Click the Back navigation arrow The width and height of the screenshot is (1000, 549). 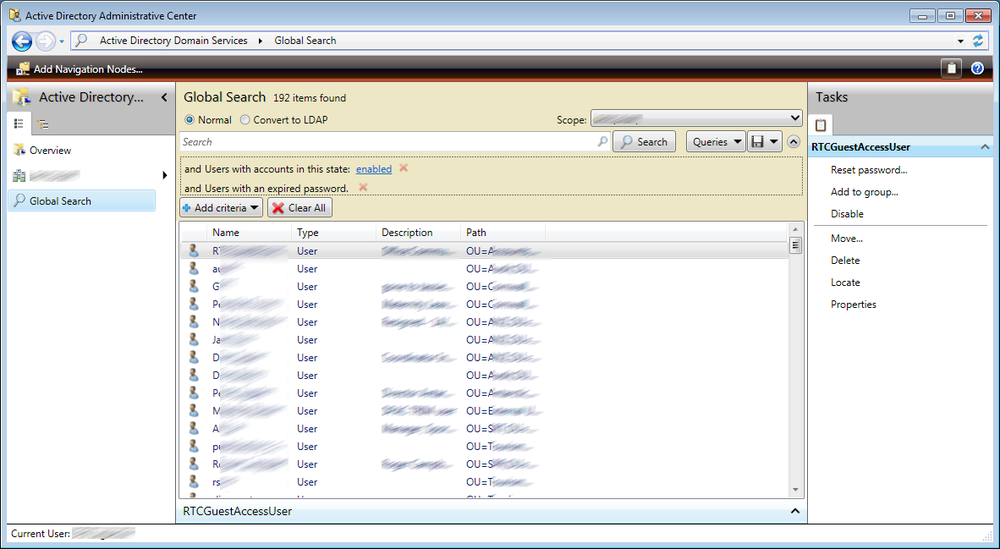(x=22, y=41)
